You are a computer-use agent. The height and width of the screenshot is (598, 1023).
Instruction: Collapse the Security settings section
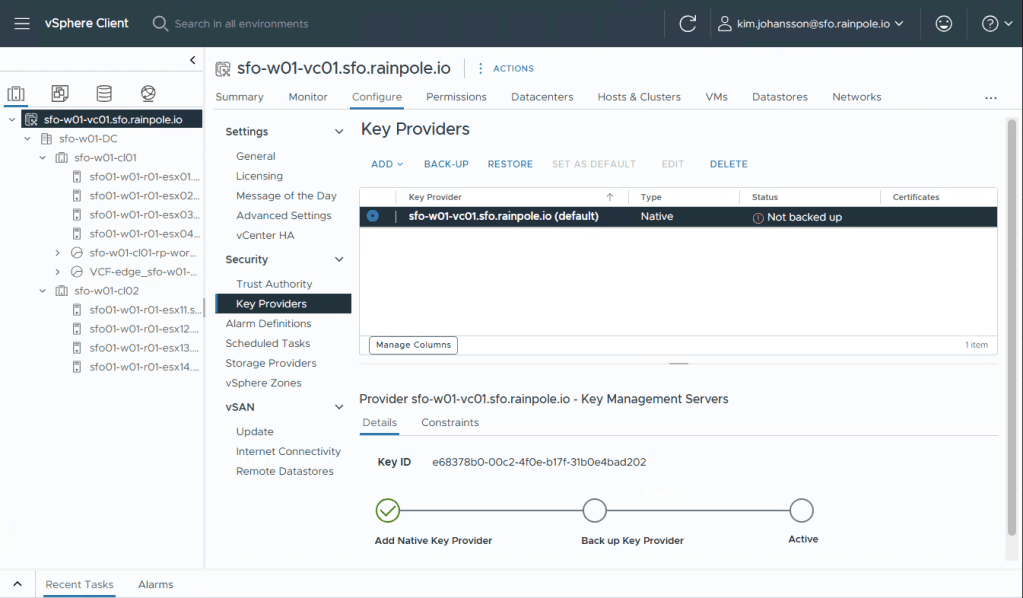pos(339,260)
